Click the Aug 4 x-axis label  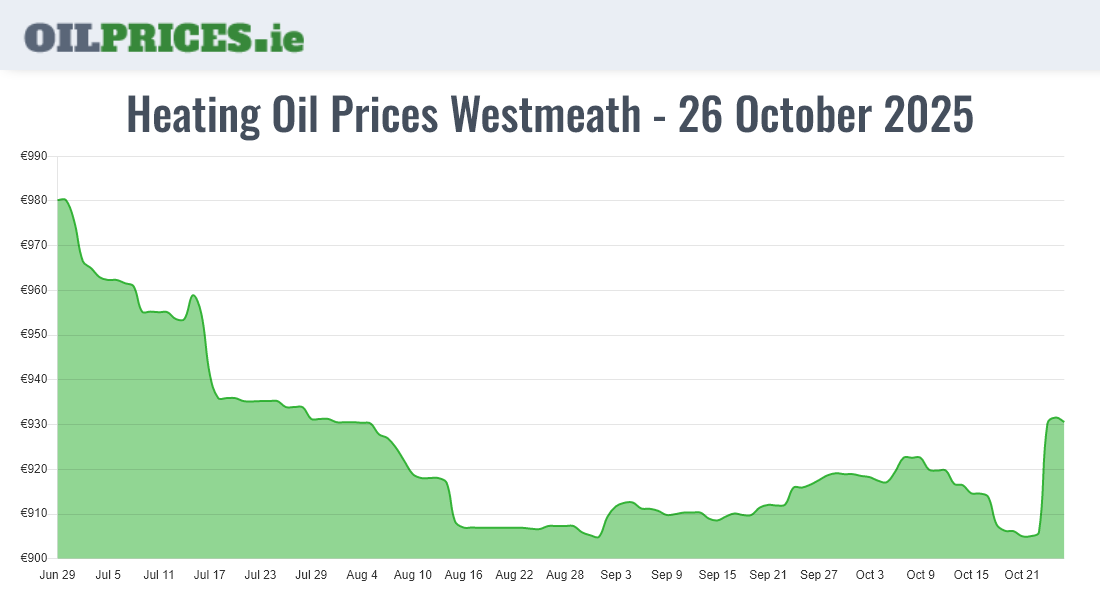(362, 575)
